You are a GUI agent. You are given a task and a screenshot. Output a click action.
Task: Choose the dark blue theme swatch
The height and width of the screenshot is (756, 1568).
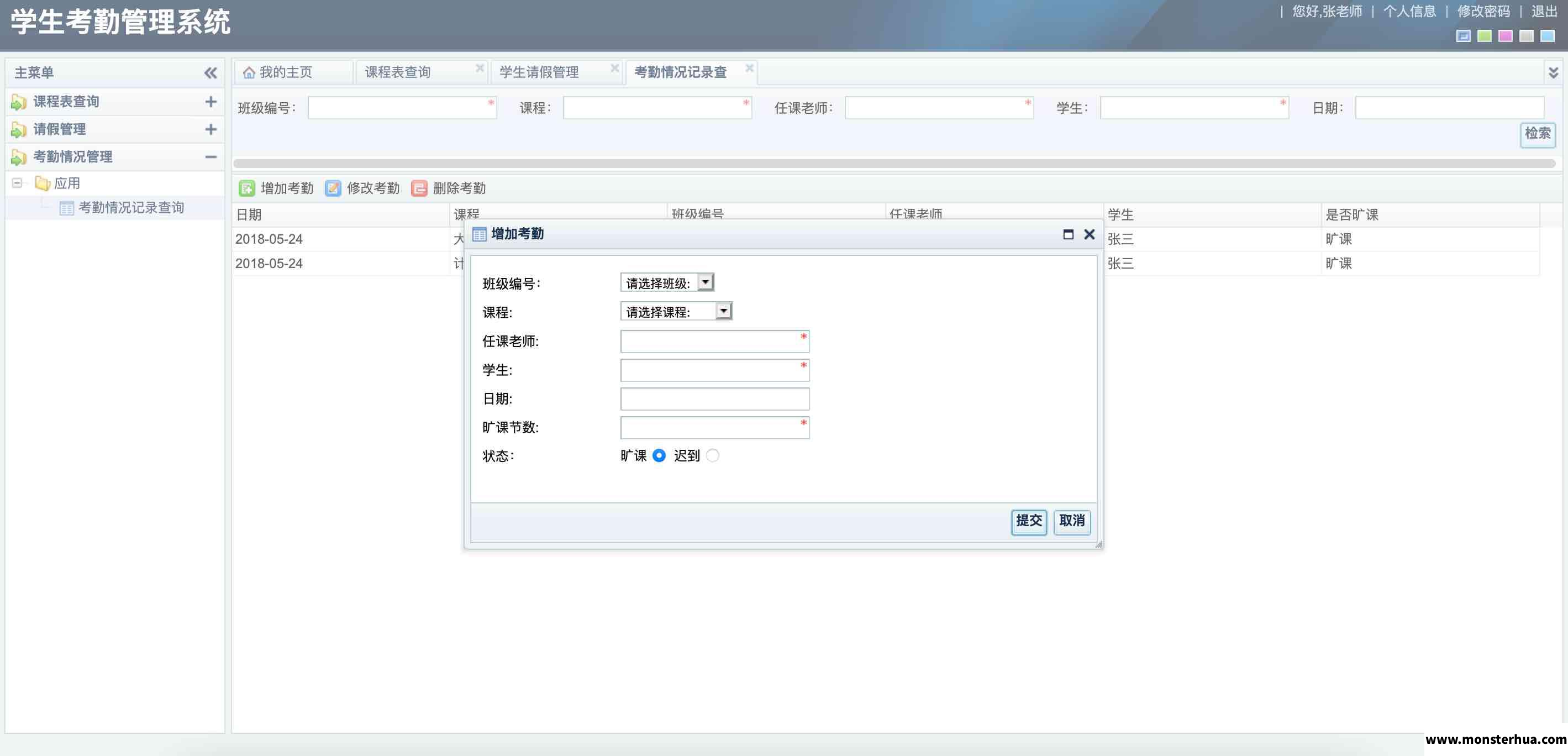[x=1464, y=36]
